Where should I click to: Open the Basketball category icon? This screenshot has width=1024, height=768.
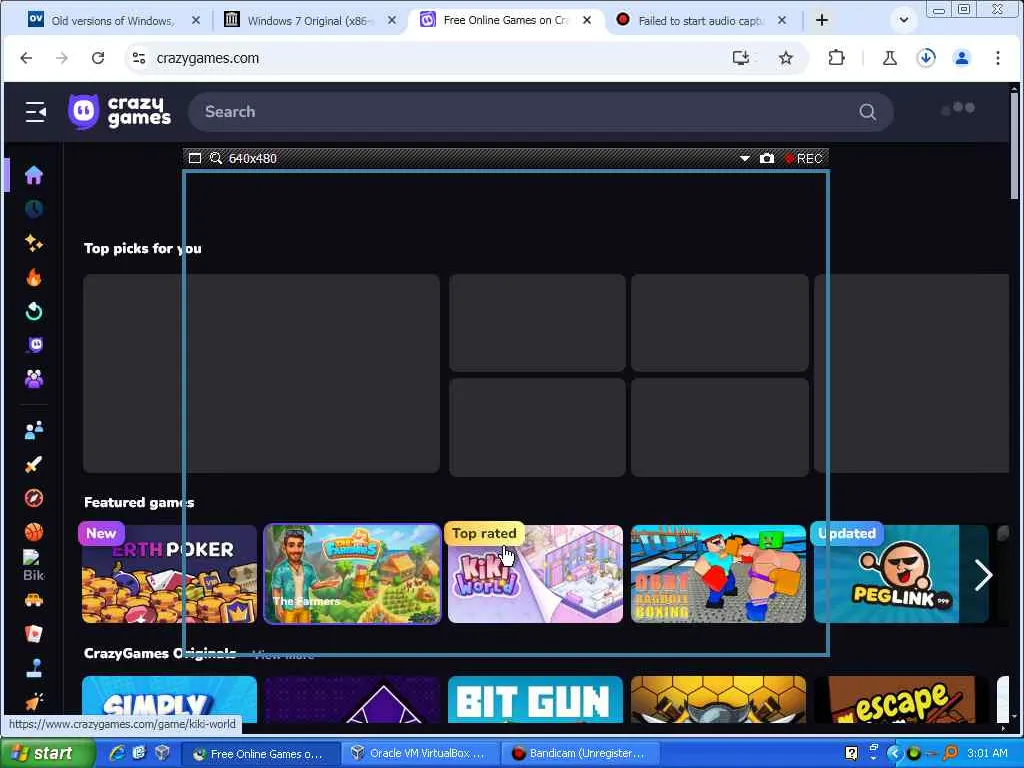(x=34, y=532)
